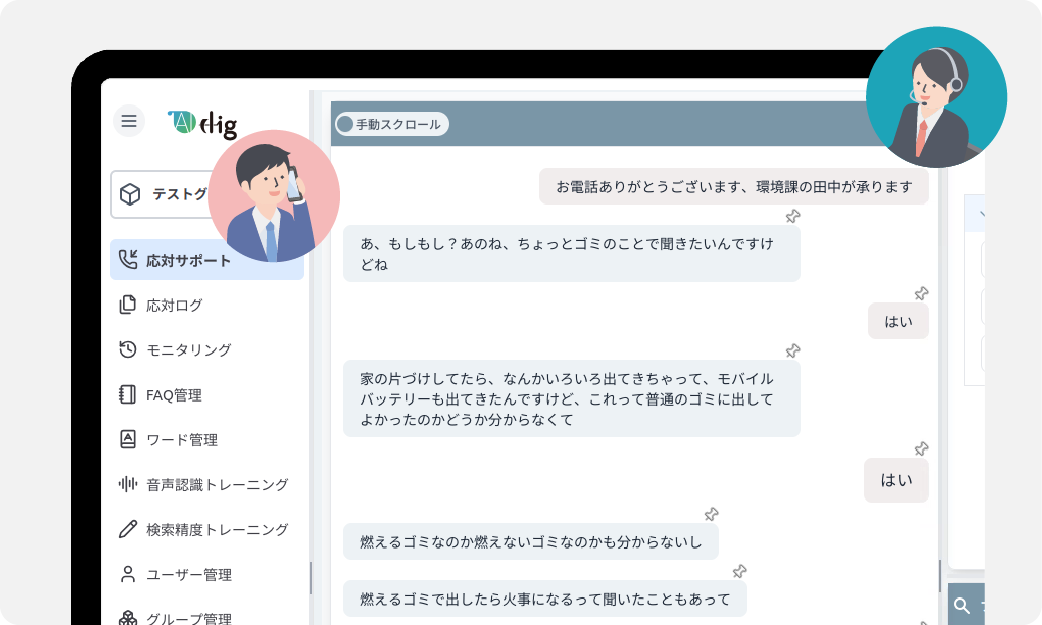The width and height of the screenshot is (1042, 625).
Task: Open グループ管理 from the sidebar
Action: tap(188, 618)
